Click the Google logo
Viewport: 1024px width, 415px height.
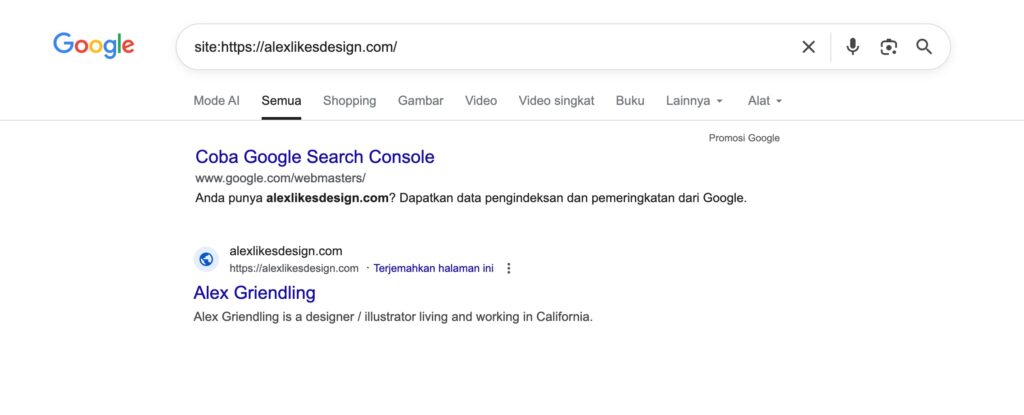coord(93,46)
